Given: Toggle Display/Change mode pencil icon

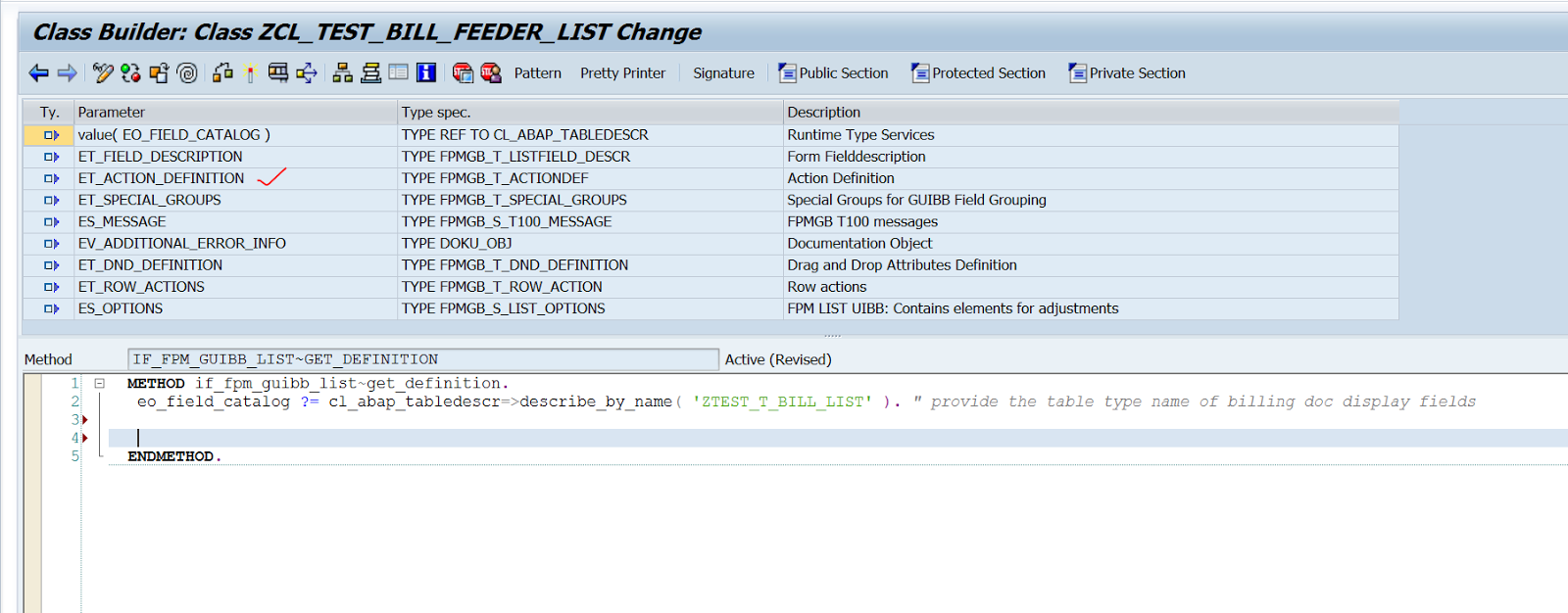Looking at the screenshot, I should [103, 72].
